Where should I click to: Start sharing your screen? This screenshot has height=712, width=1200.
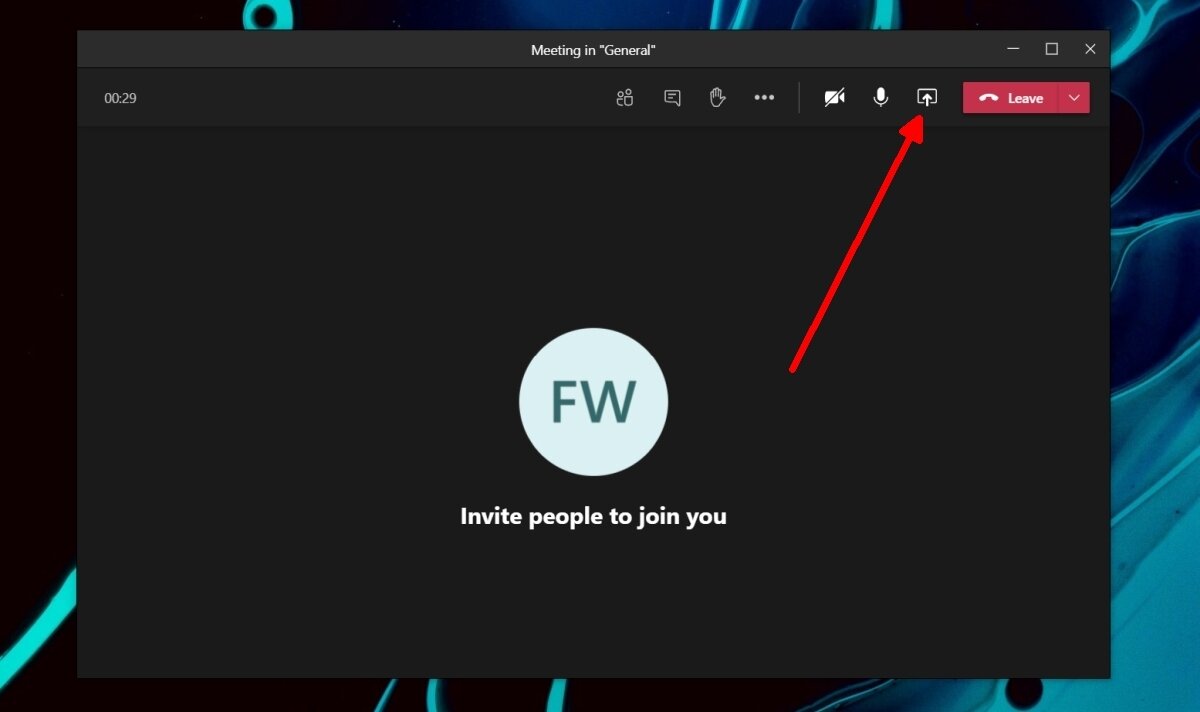tap(927, 97)
